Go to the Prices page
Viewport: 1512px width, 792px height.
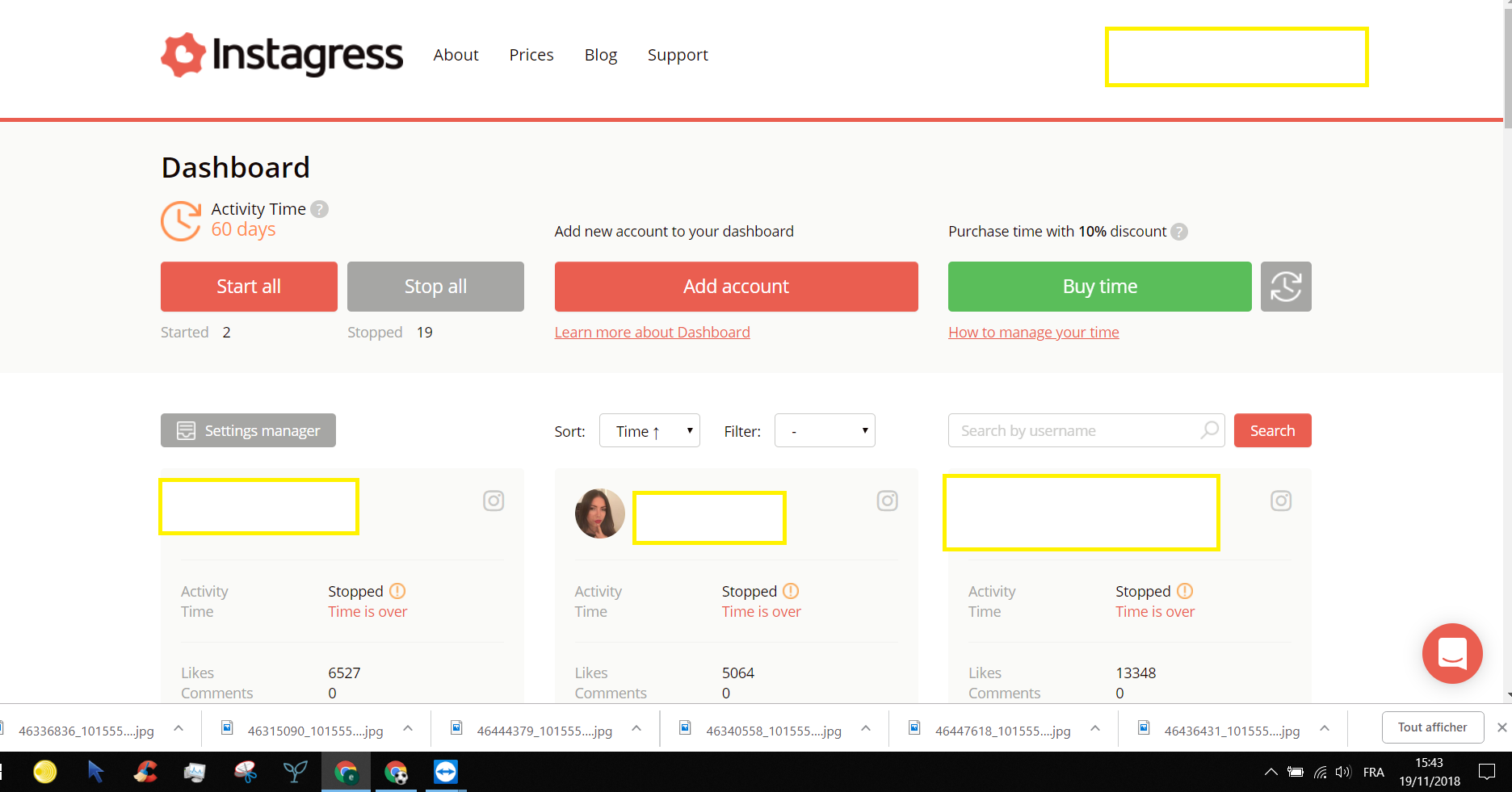(531, 55)
